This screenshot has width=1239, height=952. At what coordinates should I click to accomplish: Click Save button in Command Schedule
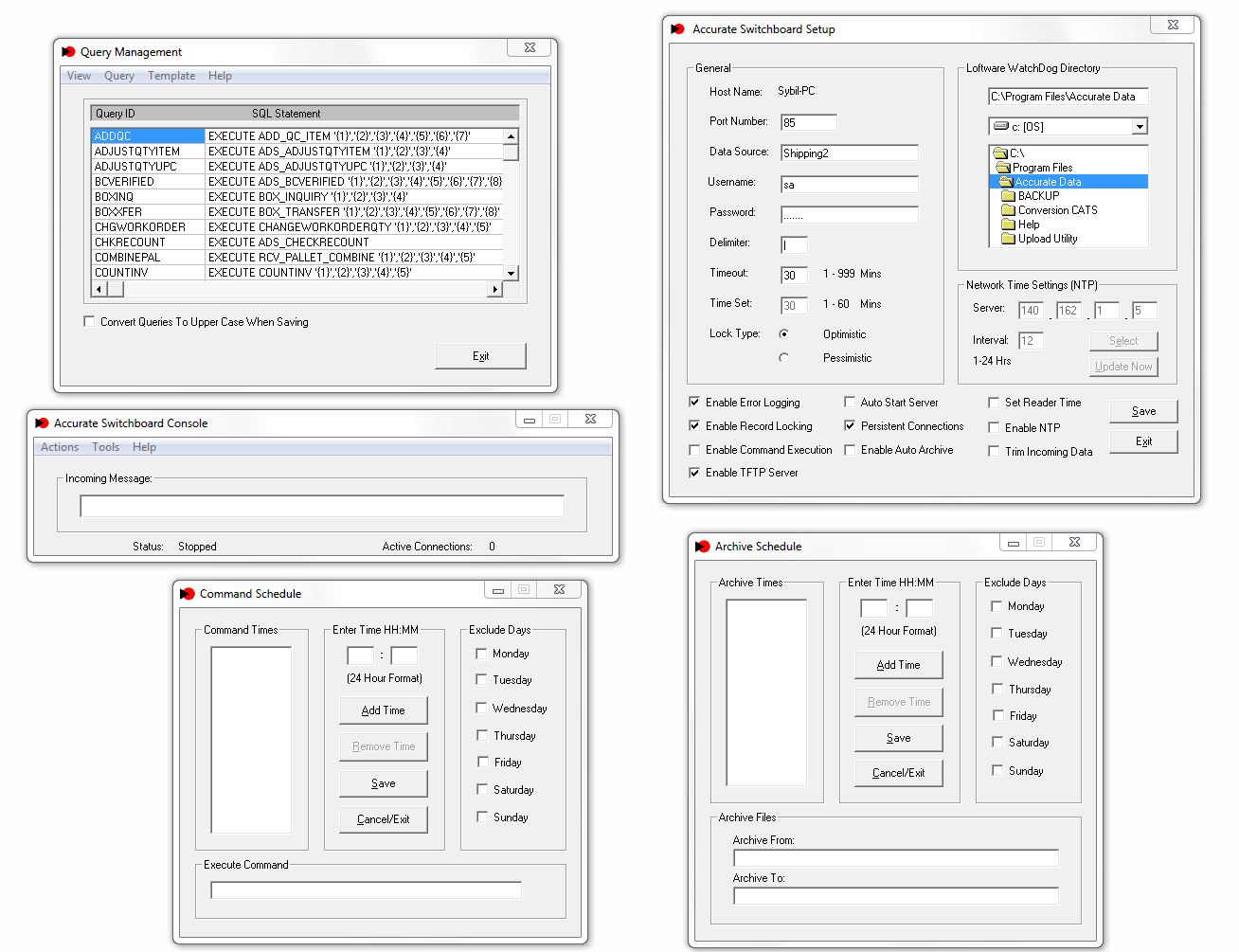pos(383,783)
